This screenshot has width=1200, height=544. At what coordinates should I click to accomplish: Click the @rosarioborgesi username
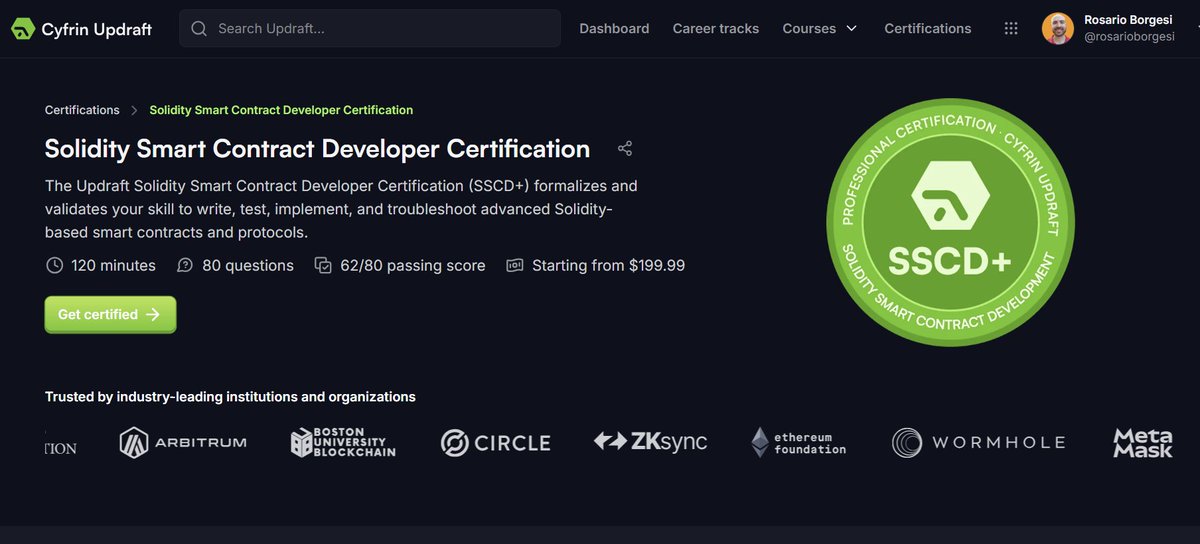click(1130, 38)
